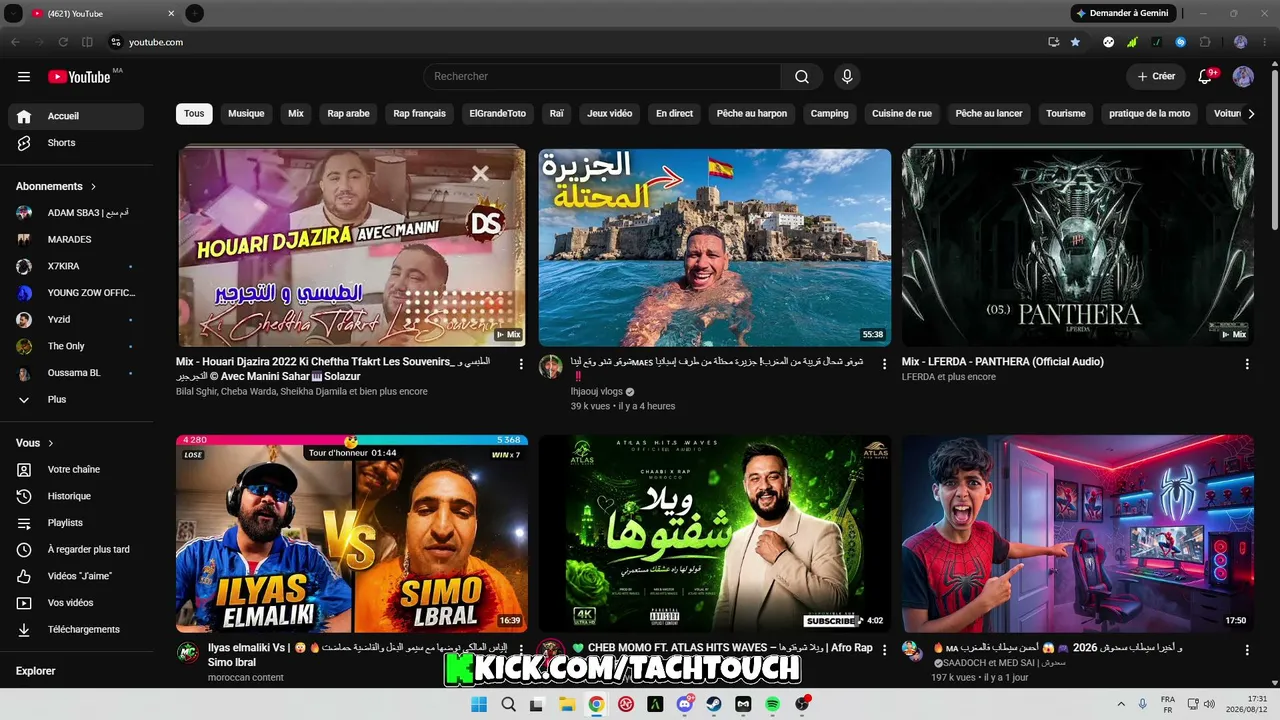Image resolution: width=1280 pixels, height=720 pixels.
Task: Open Votre chaîne in the sidebar
Action: (76, 469)
